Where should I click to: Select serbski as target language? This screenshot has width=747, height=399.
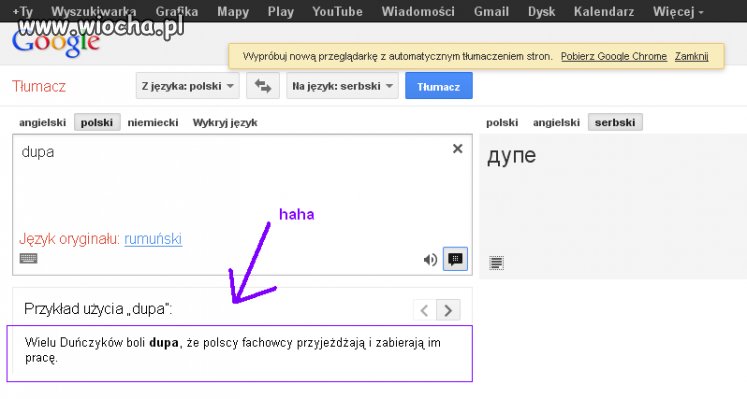pos(615,122)
